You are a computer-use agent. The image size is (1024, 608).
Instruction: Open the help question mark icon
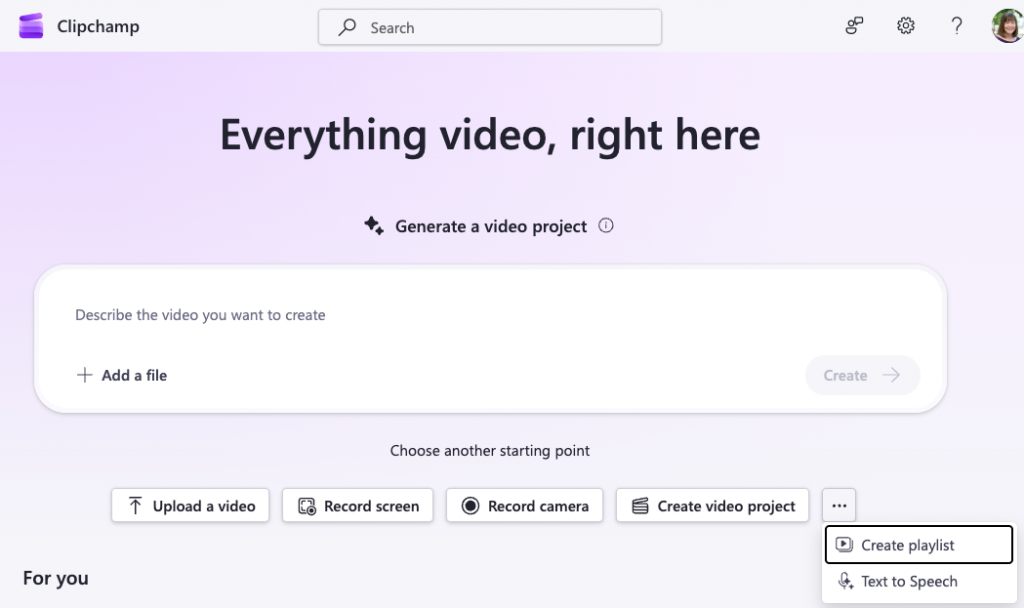point(956,26)
